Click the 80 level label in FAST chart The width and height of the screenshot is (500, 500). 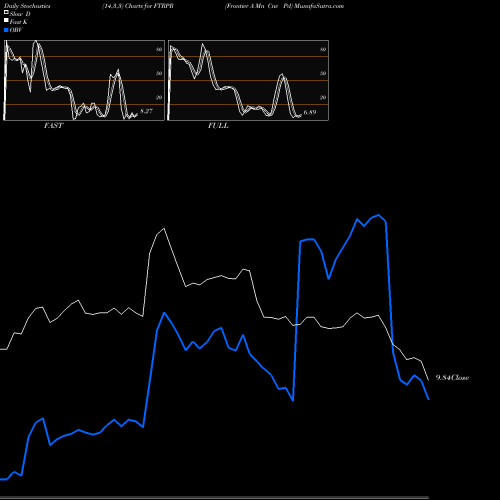coord(159,49)
